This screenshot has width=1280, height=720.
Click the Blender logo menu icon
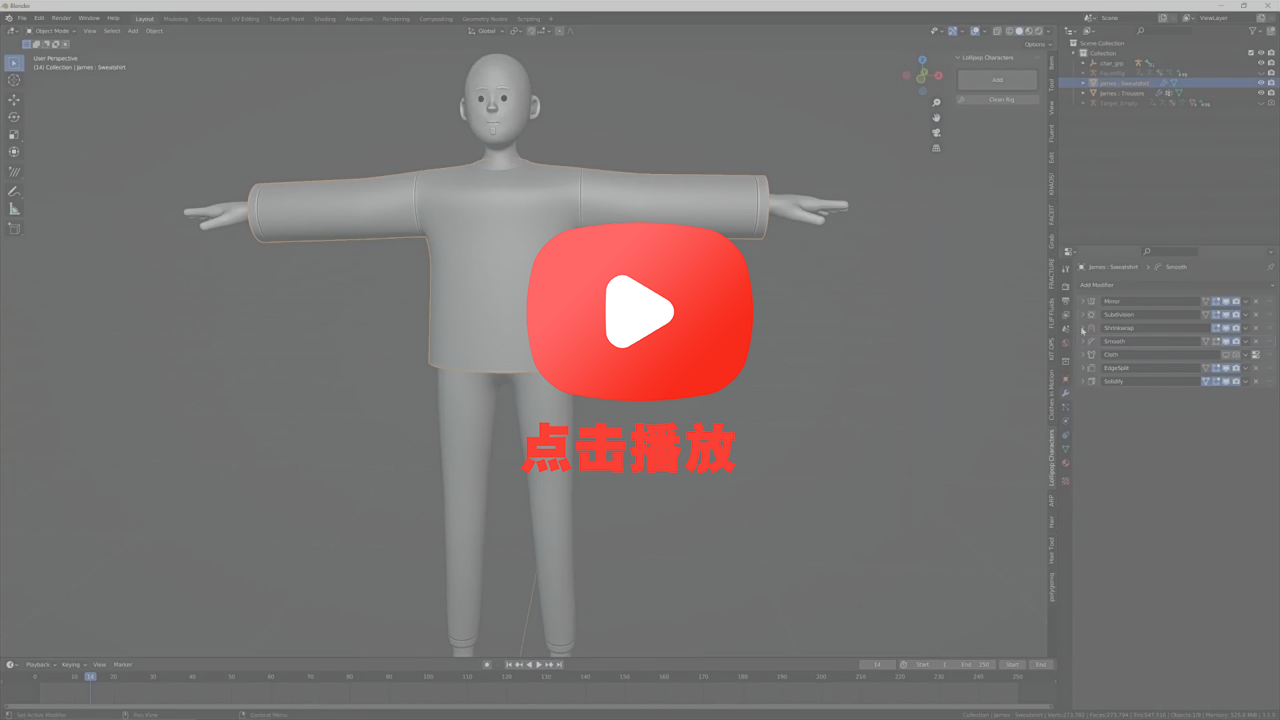coord(9,18)
